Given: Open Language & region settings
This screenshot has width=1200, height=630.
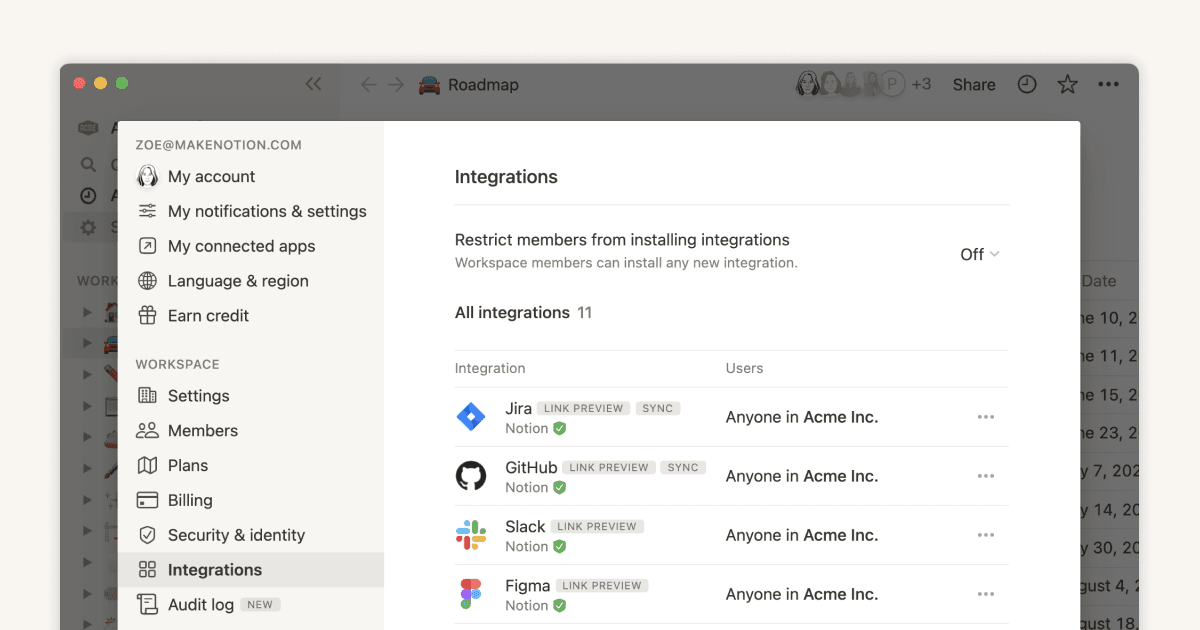Looking at the screenshot, I should point(238,281).
